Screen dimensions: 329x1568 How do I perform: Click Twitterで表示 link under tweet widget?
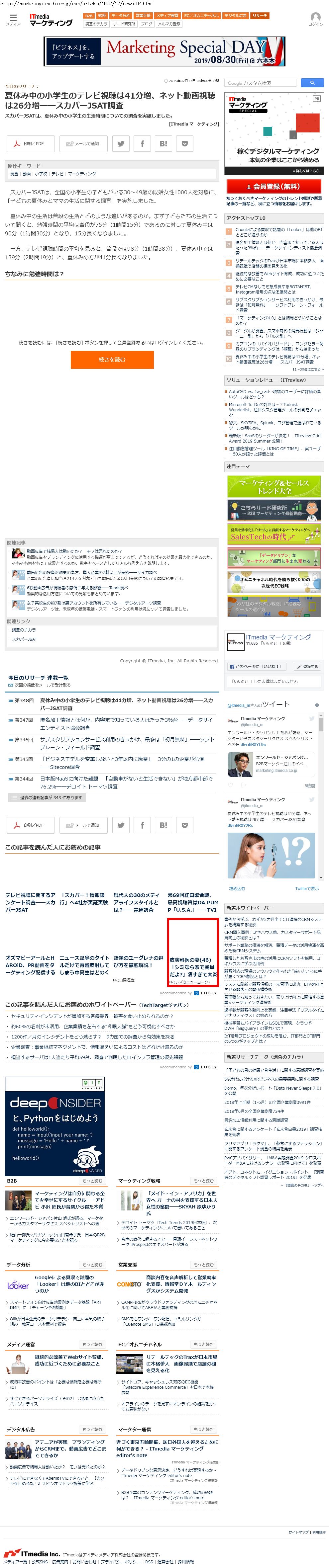tap(306, 888)
